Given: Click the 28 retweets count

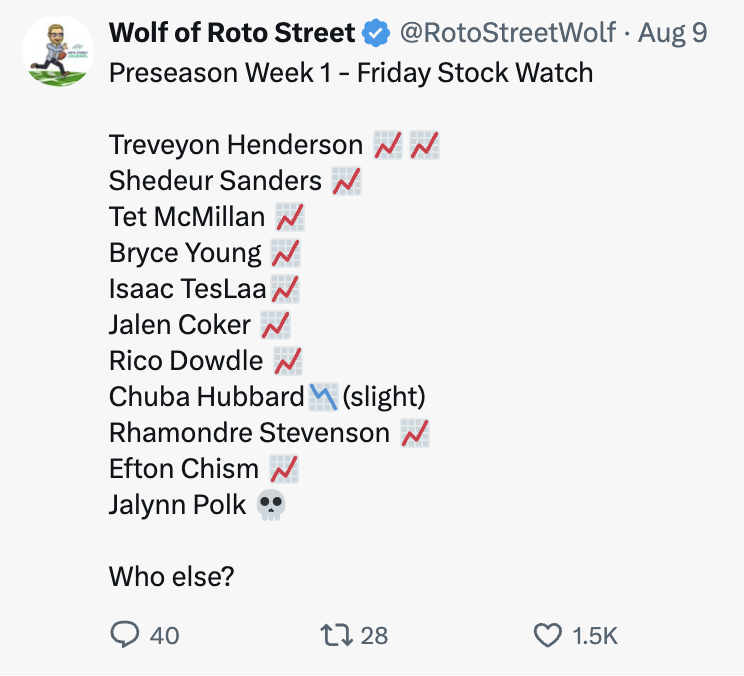Looking at the screenshot, I should 374,636.
